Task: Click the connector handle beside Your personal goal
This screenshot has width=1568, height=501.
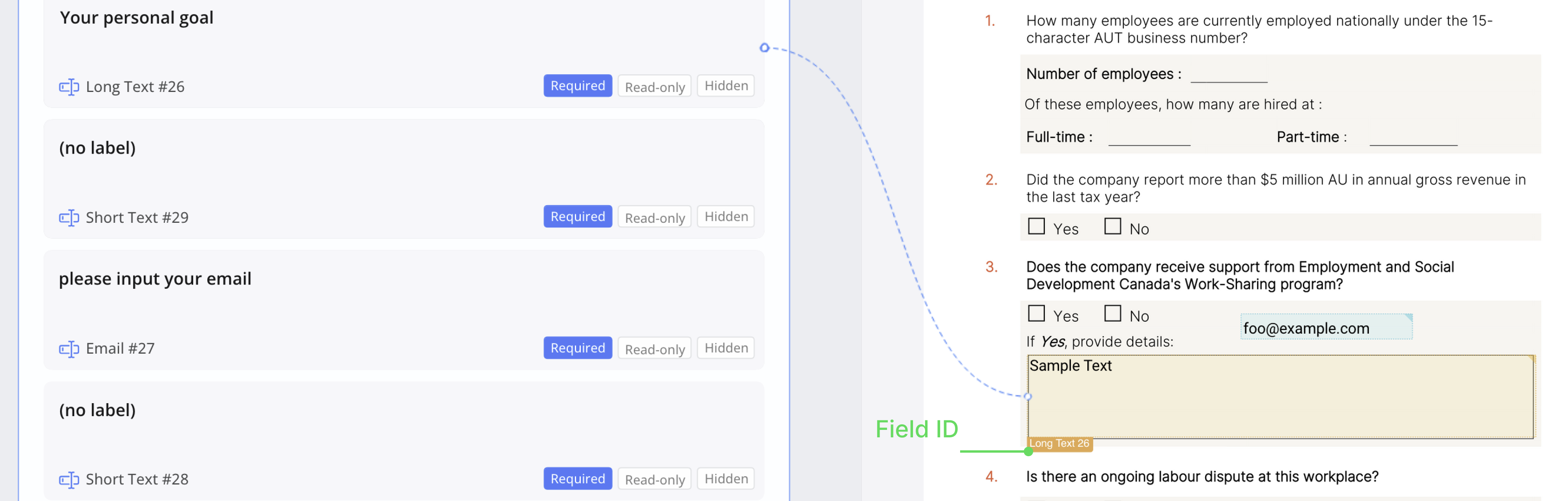Action: point(765,48)
